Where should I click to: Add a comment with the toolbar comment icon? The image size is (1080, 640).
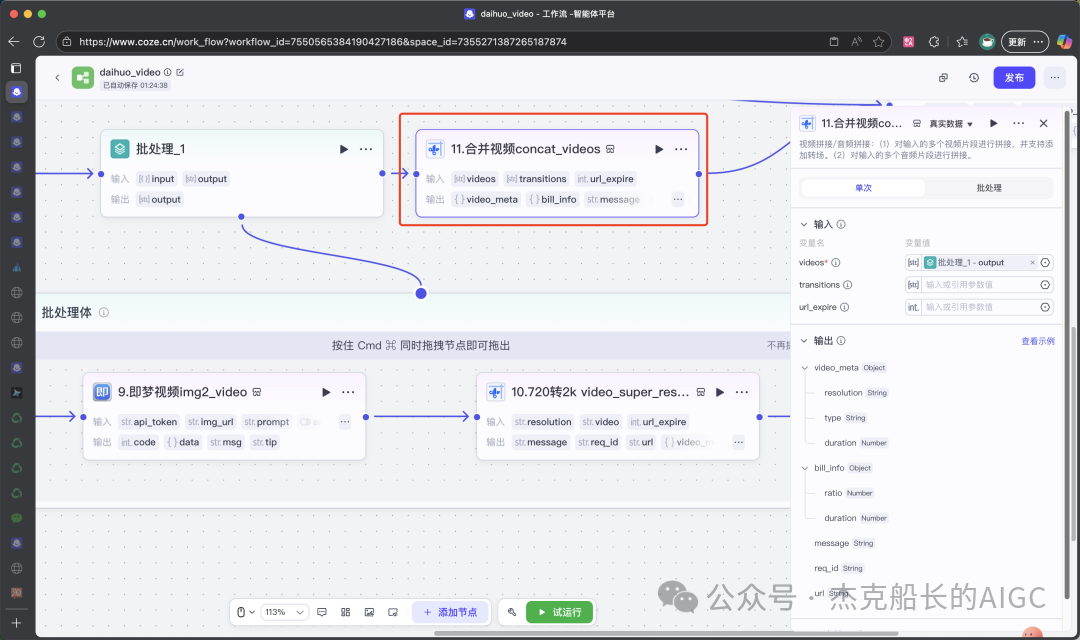[x=322, y=612]
